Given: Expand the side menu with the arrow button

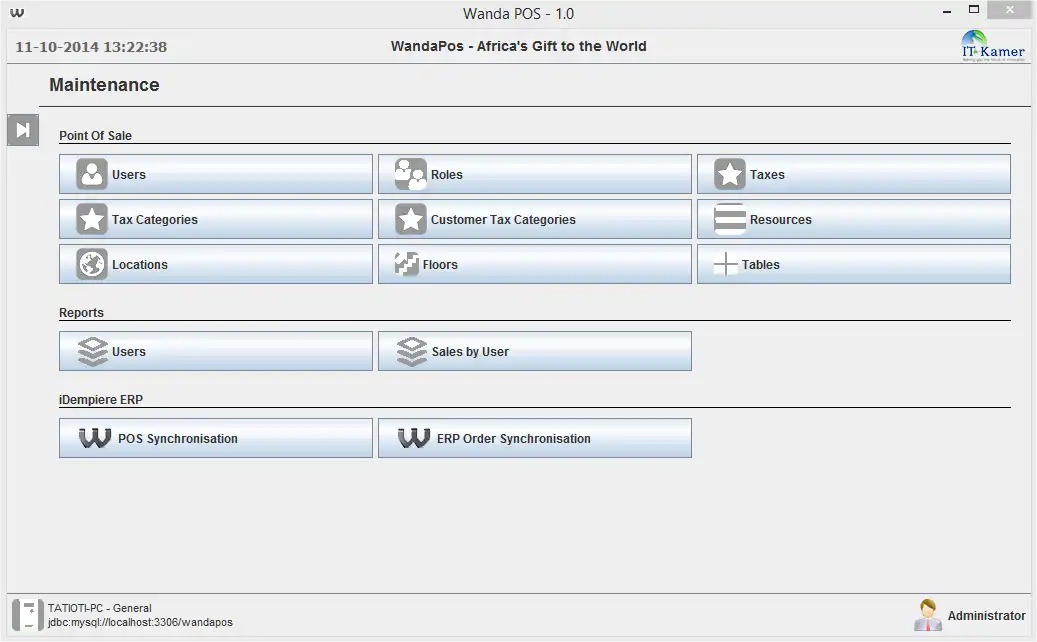Looking at the screenshot, I should pos(23,130).
